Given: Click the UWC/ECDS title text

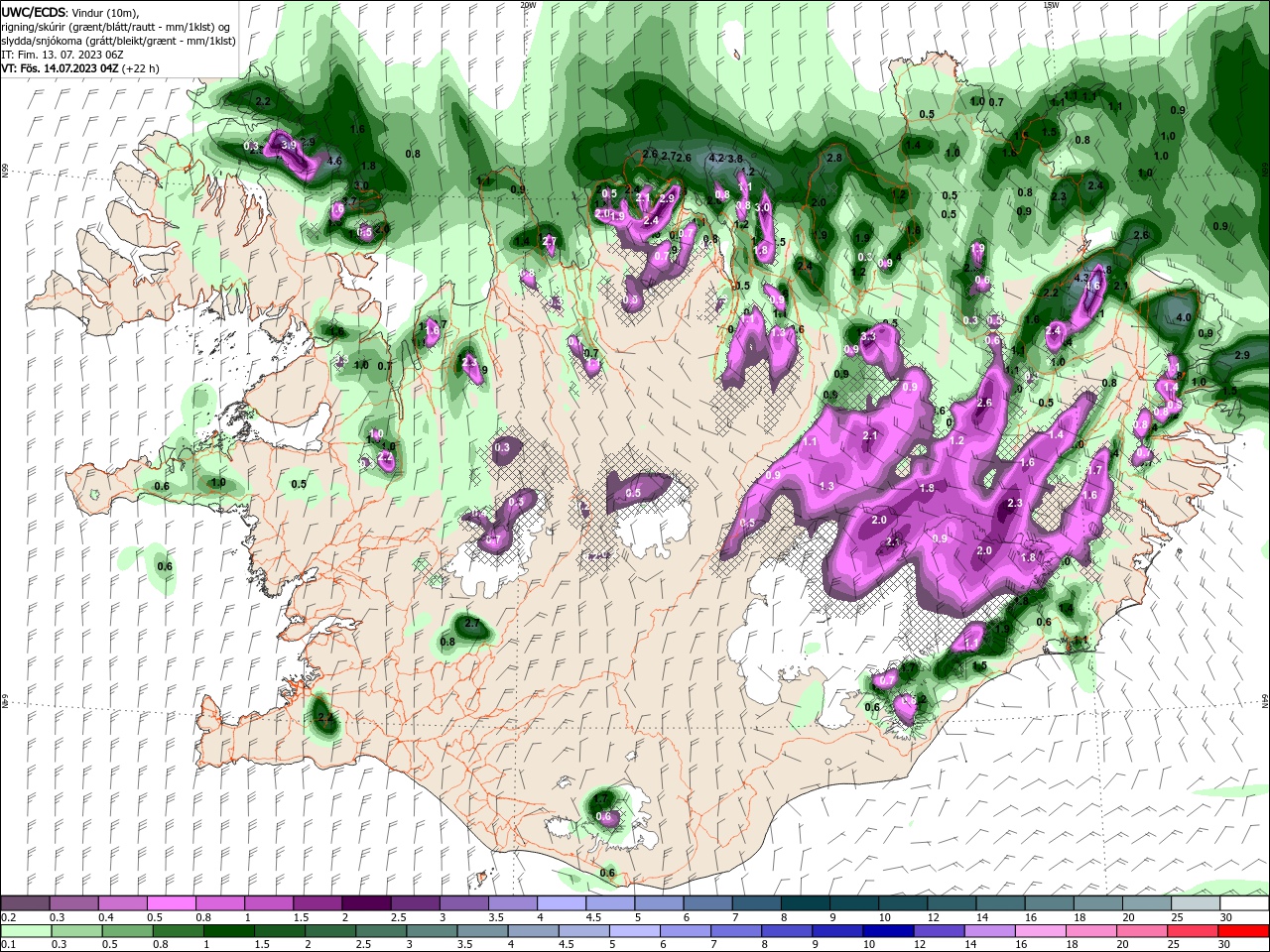Looking at the screenshot, I should (x=34, y=11).
